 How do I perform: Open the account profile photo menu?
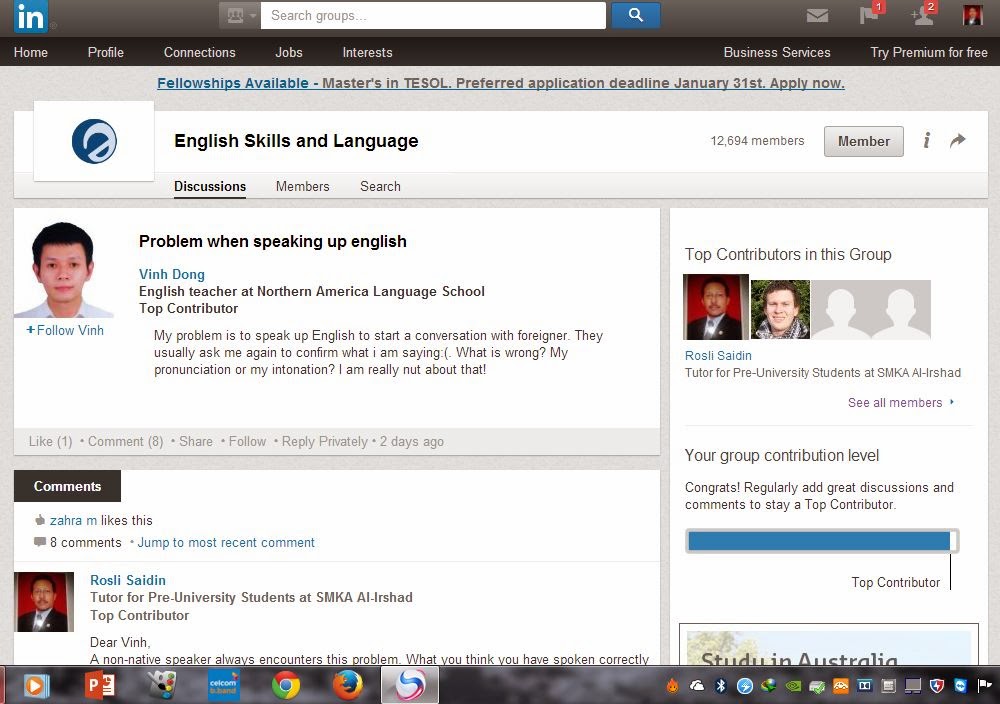973,15
